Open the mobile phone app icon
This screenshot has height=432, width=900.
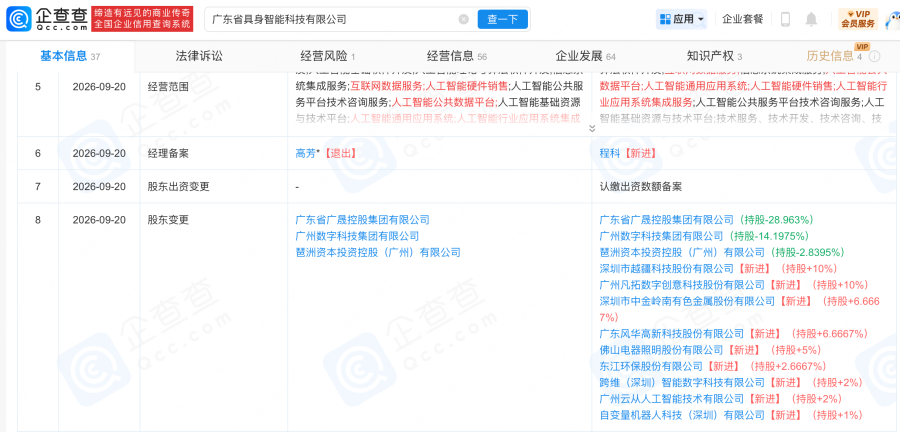click(785, 19)
